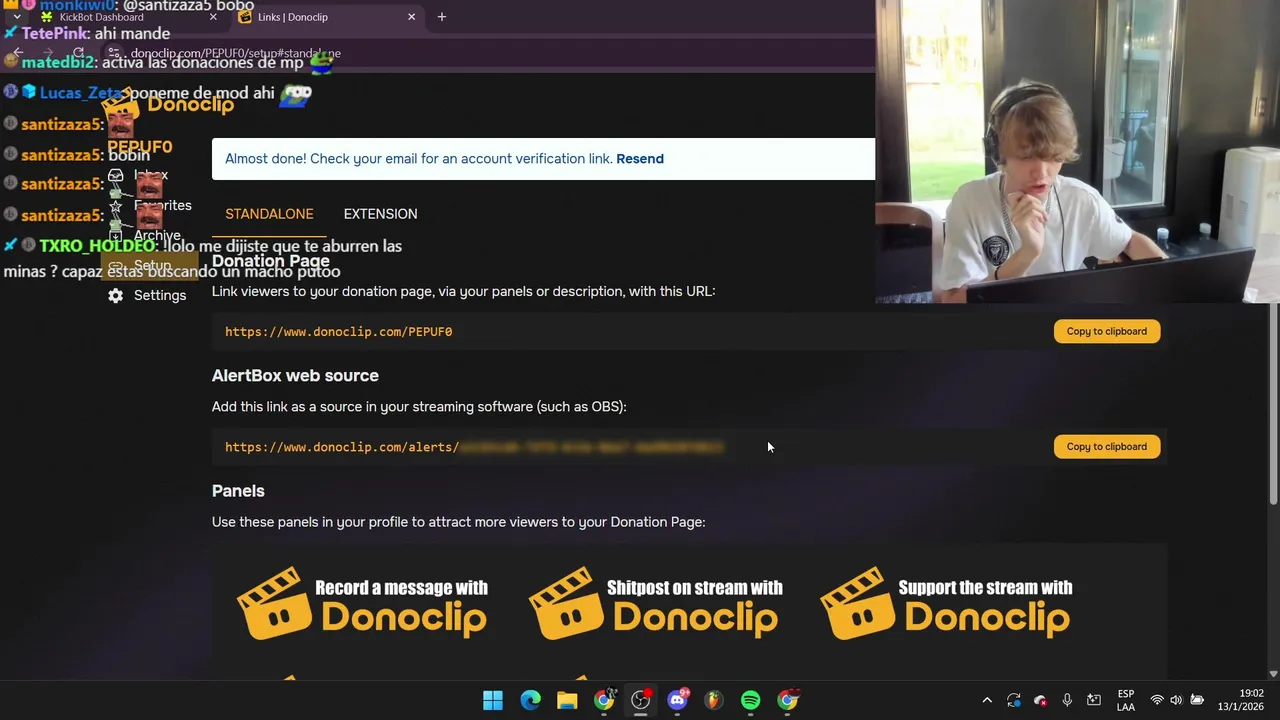Viewport: 1280px width, 720px height.
Task: Select the 'Record a message with Donoclip' panel
Action: (x=362, y=603)
